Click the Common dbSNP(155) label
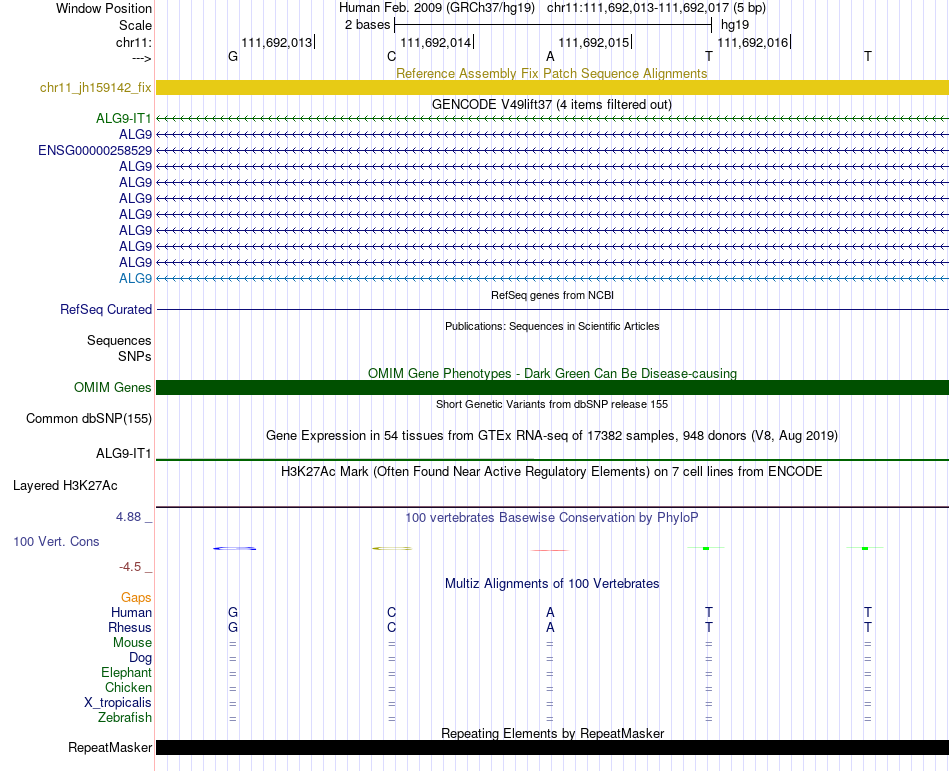 click(88, 419)
